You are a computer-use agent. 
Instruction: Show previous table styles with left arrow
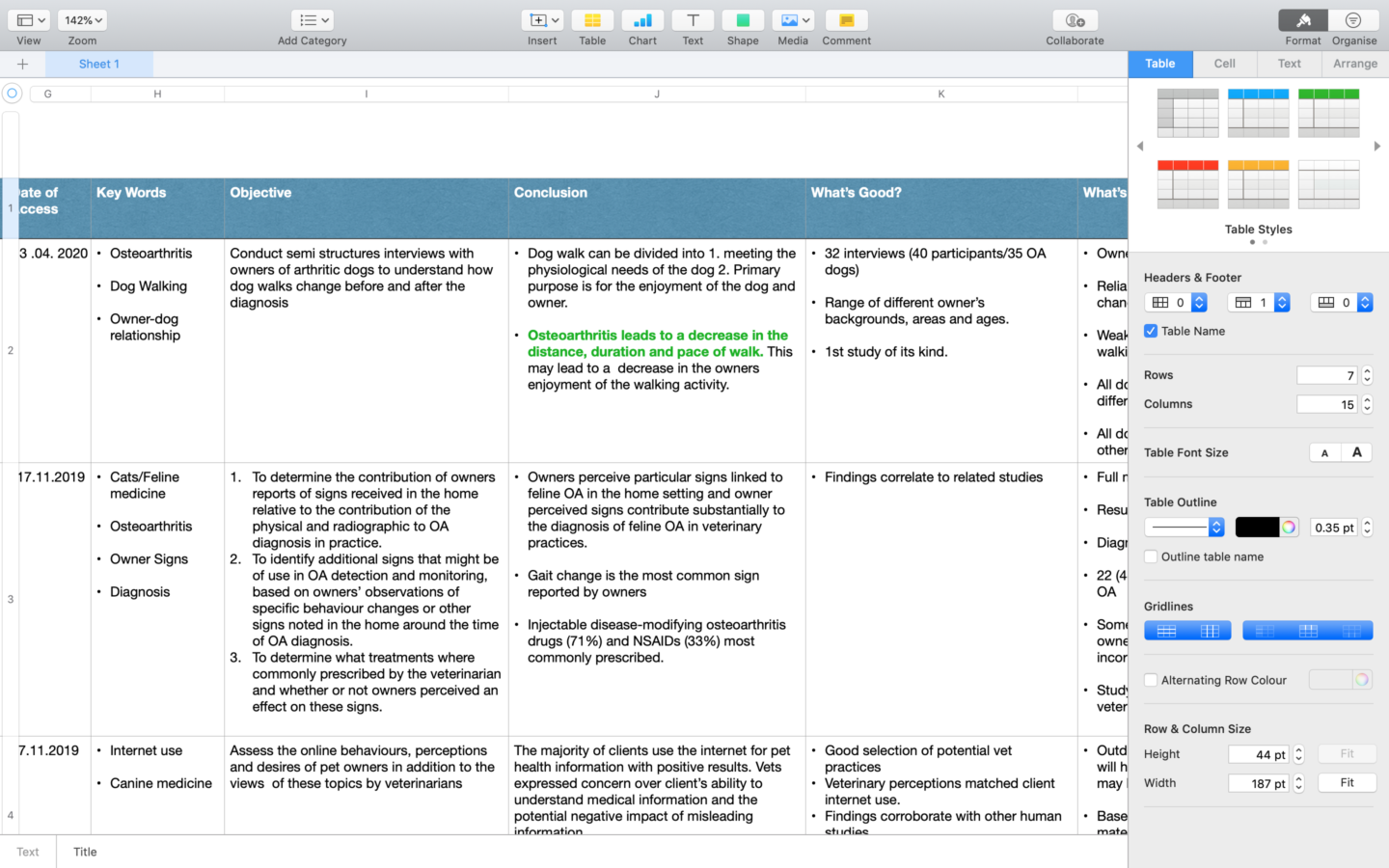click(x=1140, y=147)
